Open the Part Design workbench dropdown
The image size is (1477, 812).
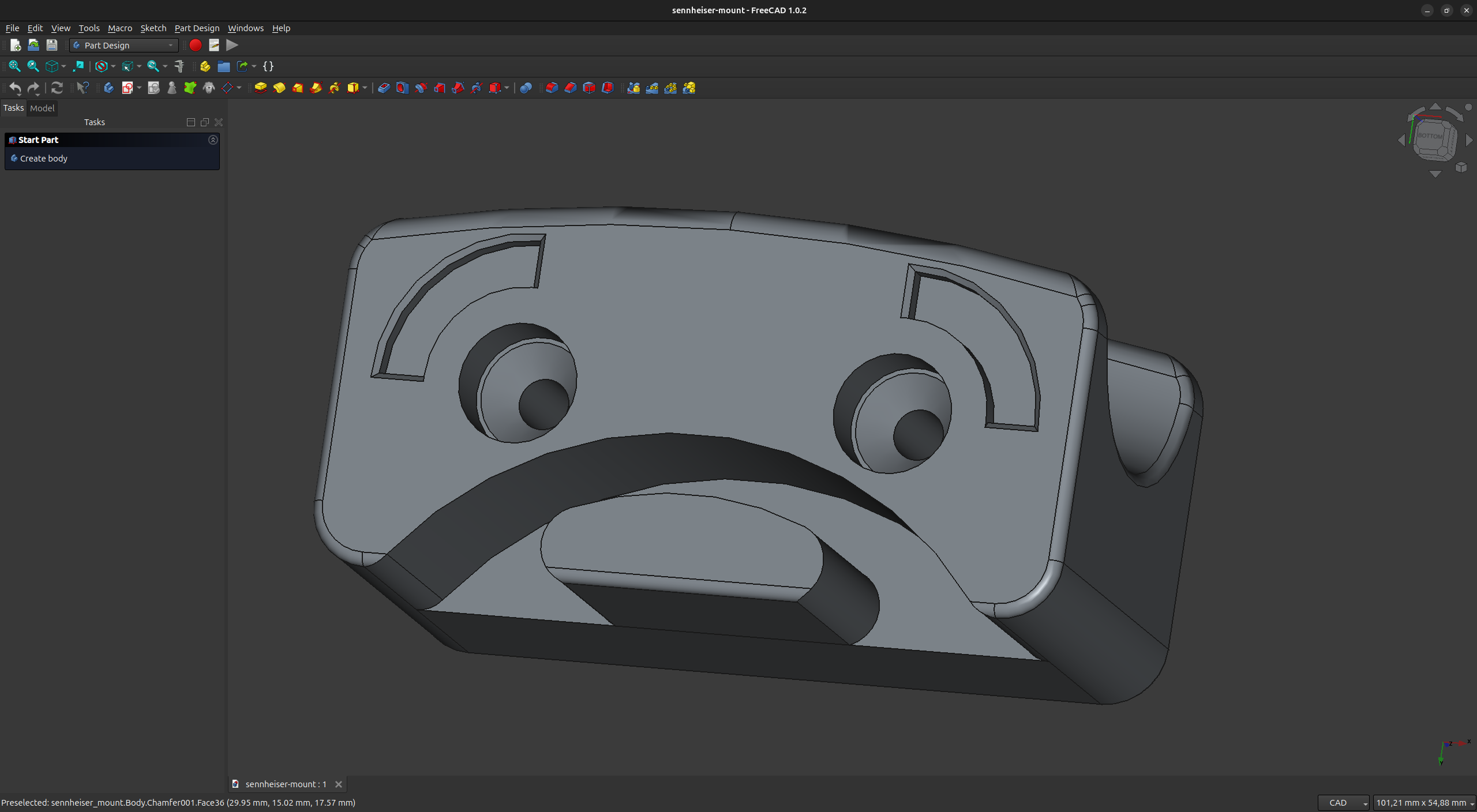(x=124, y=45)
